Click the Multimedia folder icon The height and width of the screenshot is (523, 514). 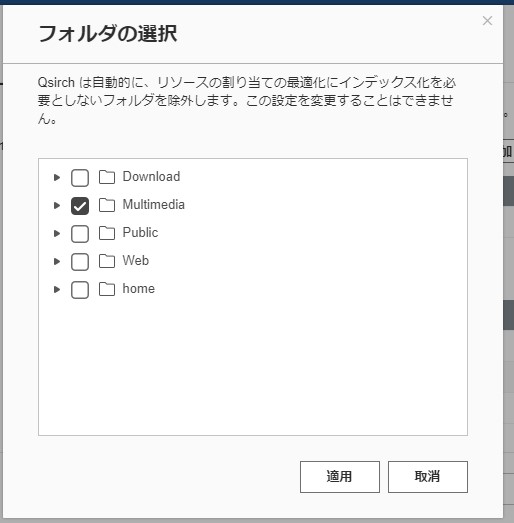tap(107, 205)
